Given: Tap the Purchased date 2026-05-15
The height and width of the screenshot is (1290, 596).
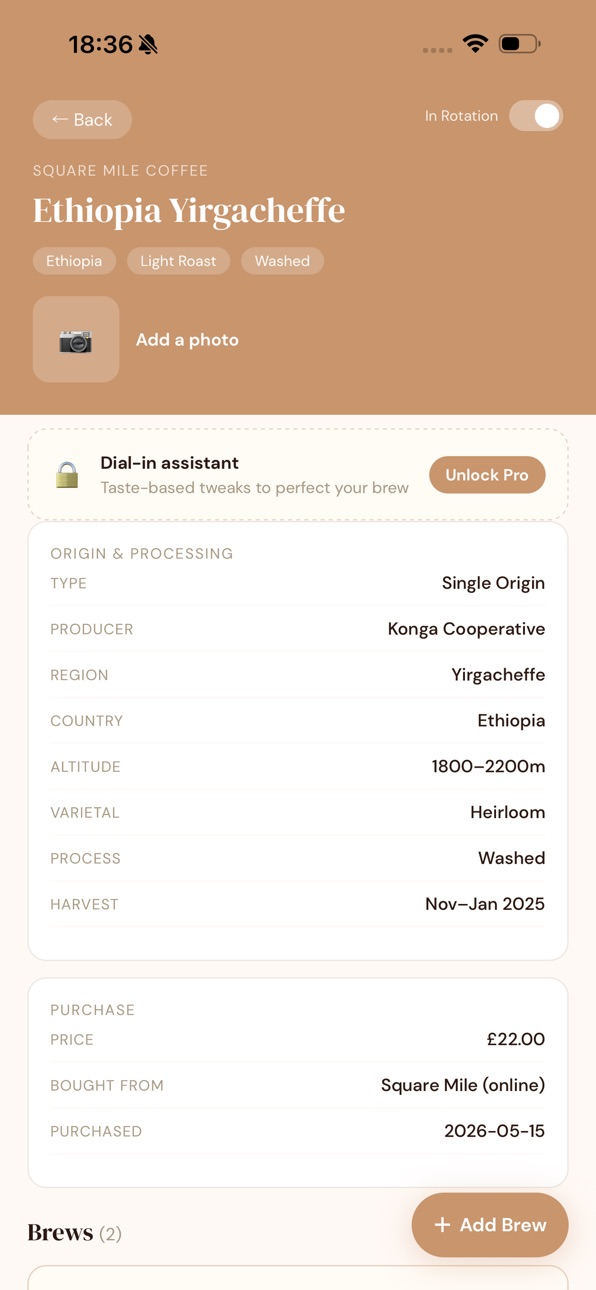Looking at the screenshot, I should (x=494, y=1131).
